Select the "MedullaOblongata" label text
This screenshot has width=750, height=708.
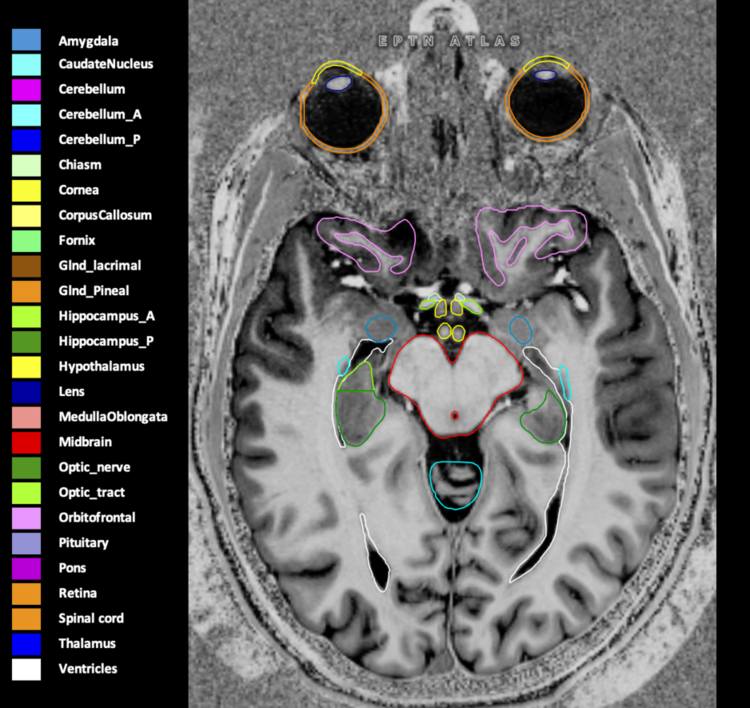pyautogui.click(x=113, y=417)
